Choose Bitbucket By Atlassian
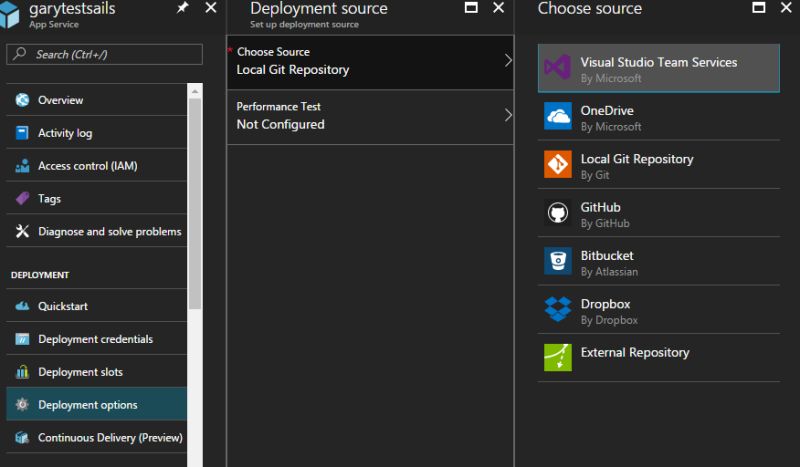 click(x=659, y=261)
